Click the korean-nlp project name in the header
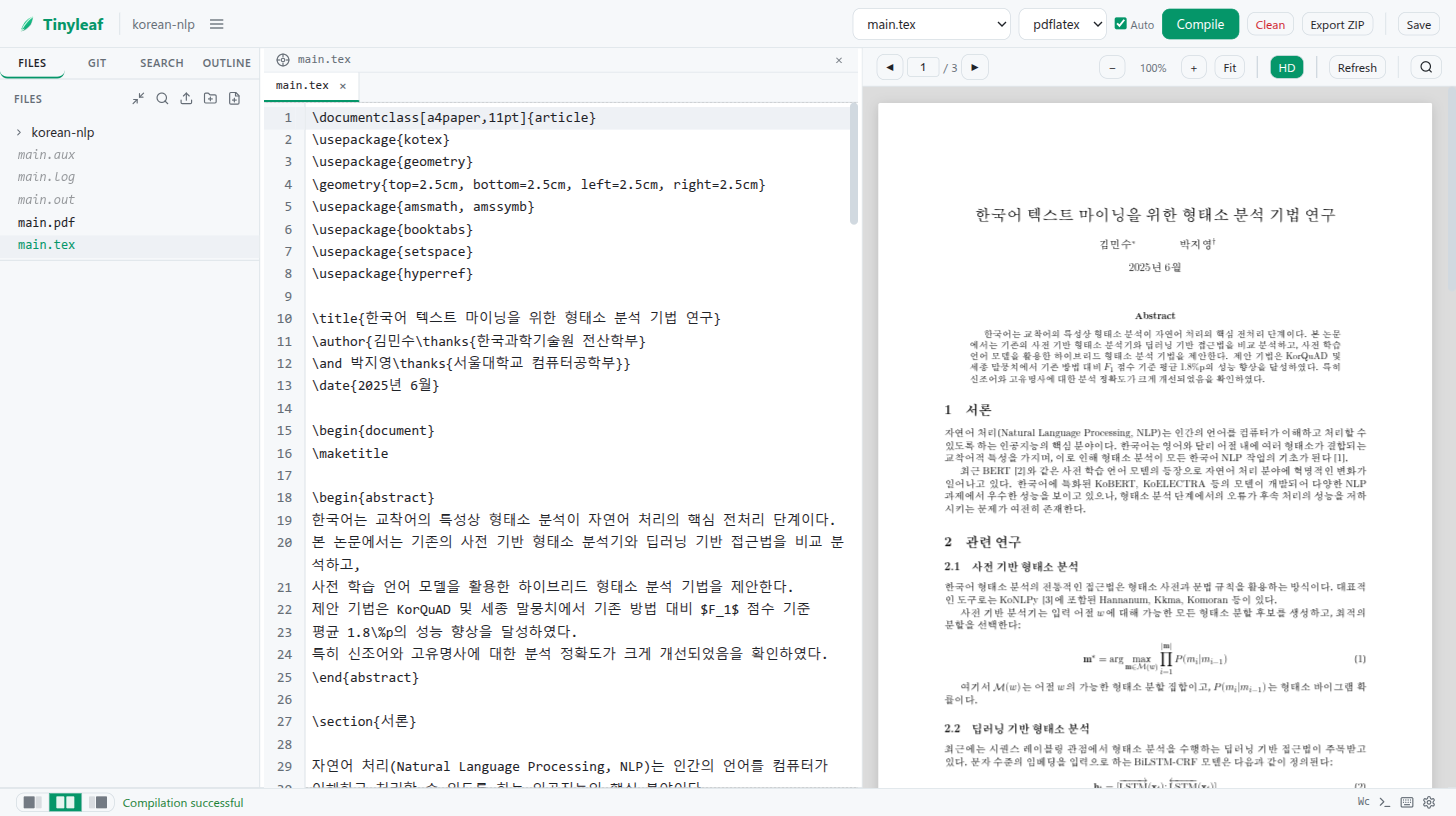Viewport: 1456px width, 816px height. (163, 24)
